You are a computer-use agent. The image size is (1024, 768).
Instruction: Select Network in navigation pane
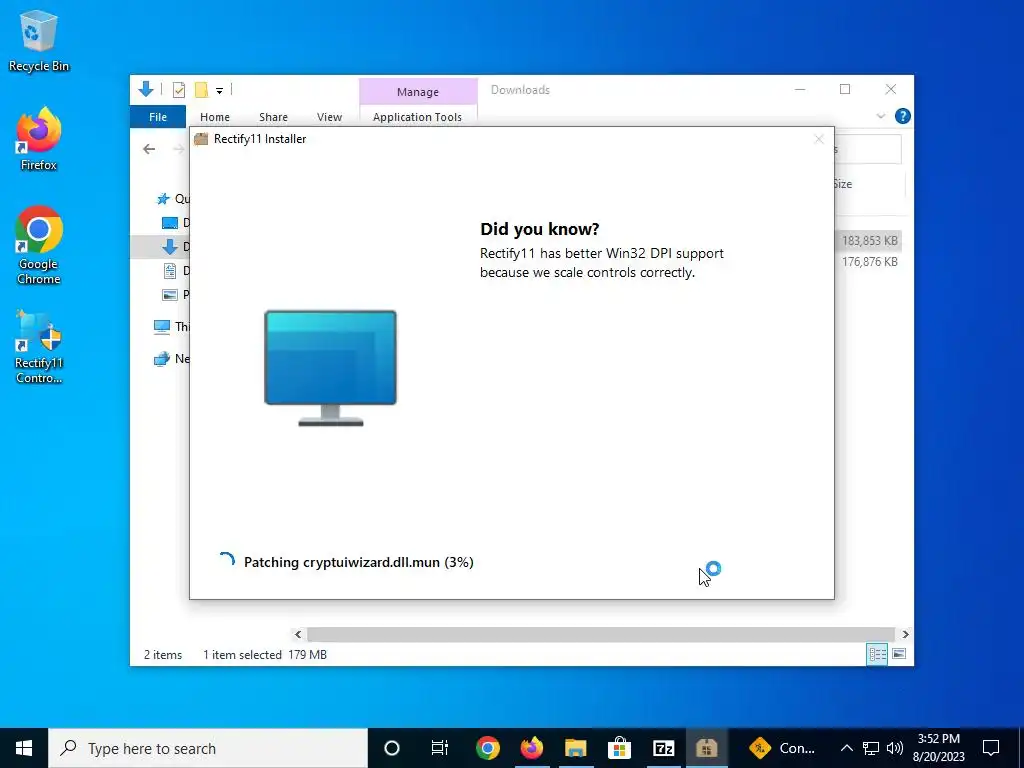coord(171,359)
